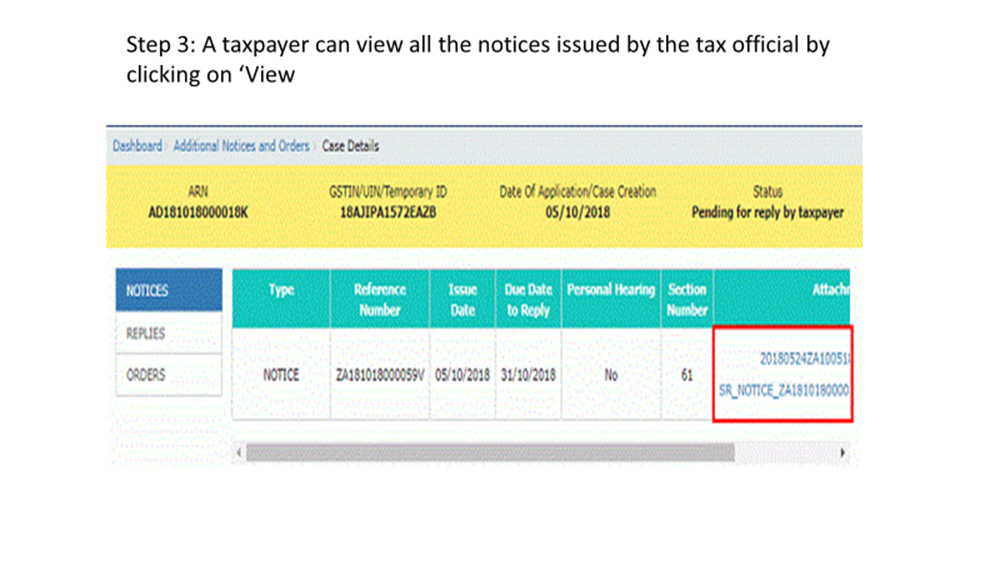
Task: Click the Type column header
Action: pos(282,290)
